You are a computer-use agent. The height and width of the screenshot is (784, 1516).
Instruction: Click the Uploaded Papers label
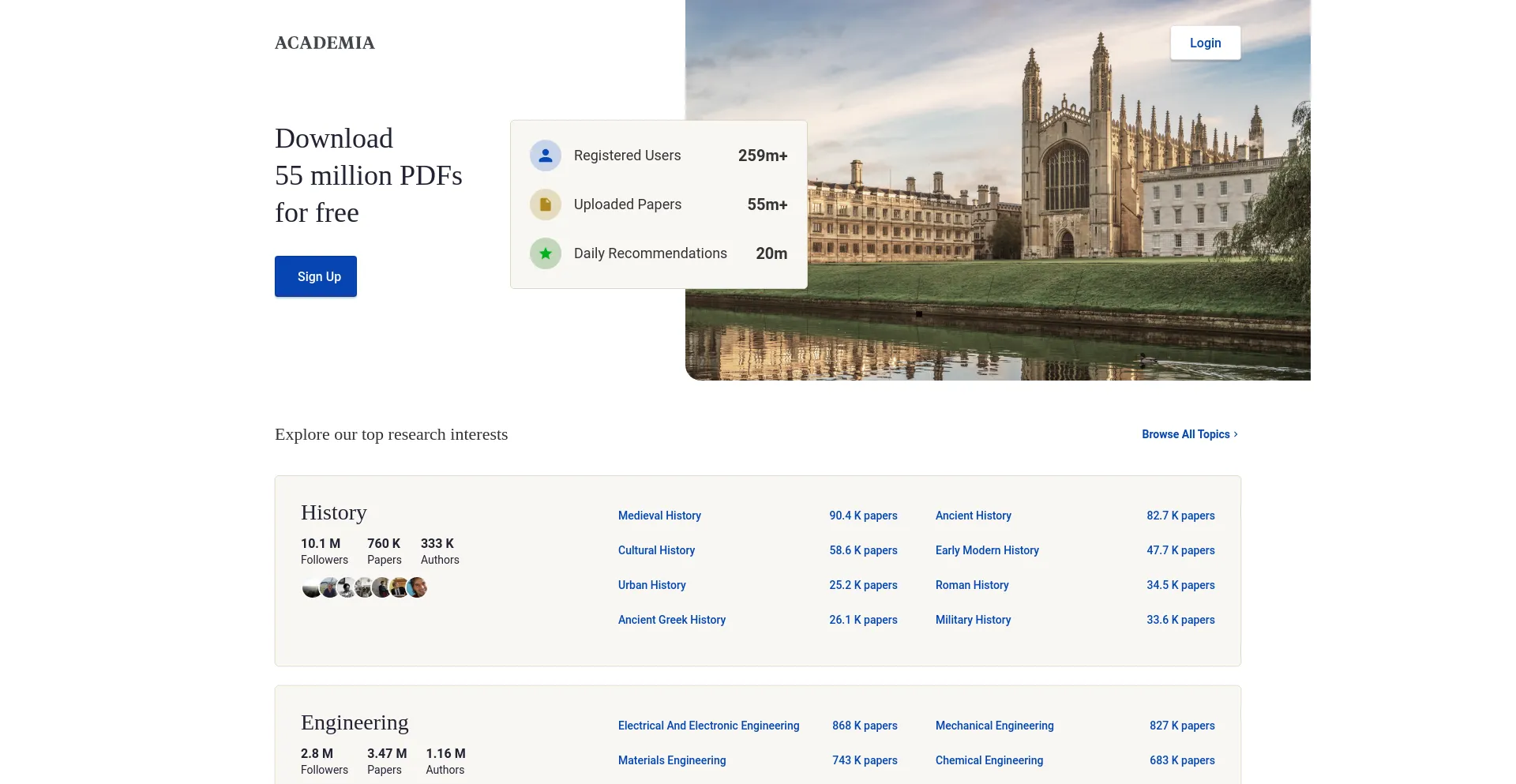(x=628, y=204)
